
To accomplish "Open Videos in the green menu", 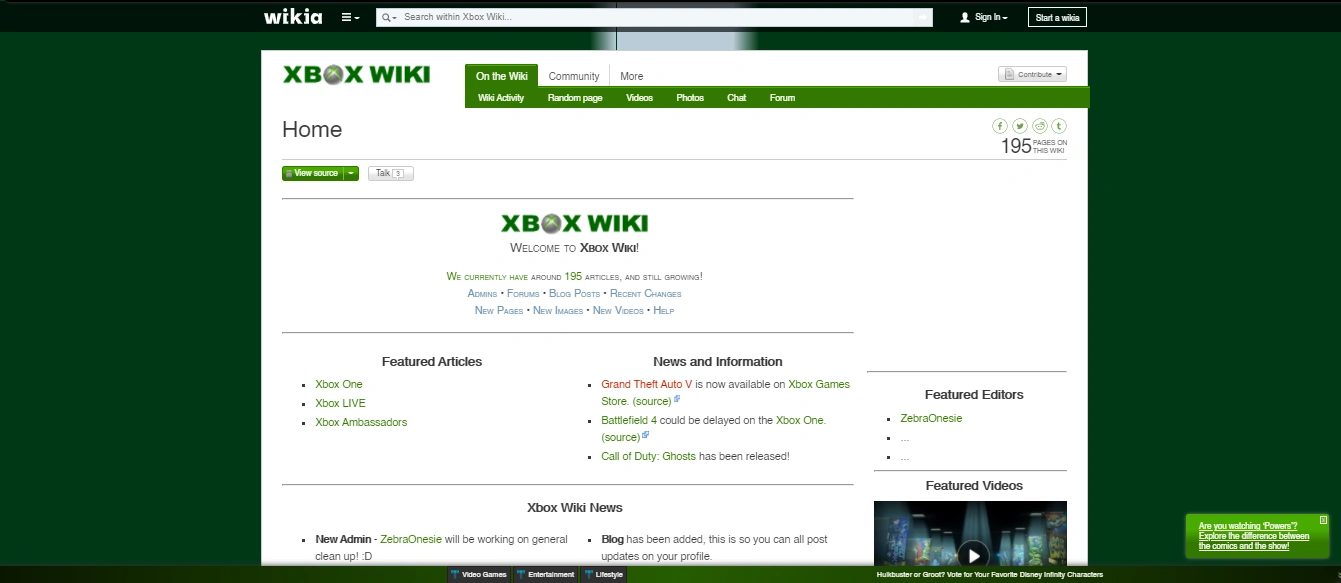I will point(639,98).
